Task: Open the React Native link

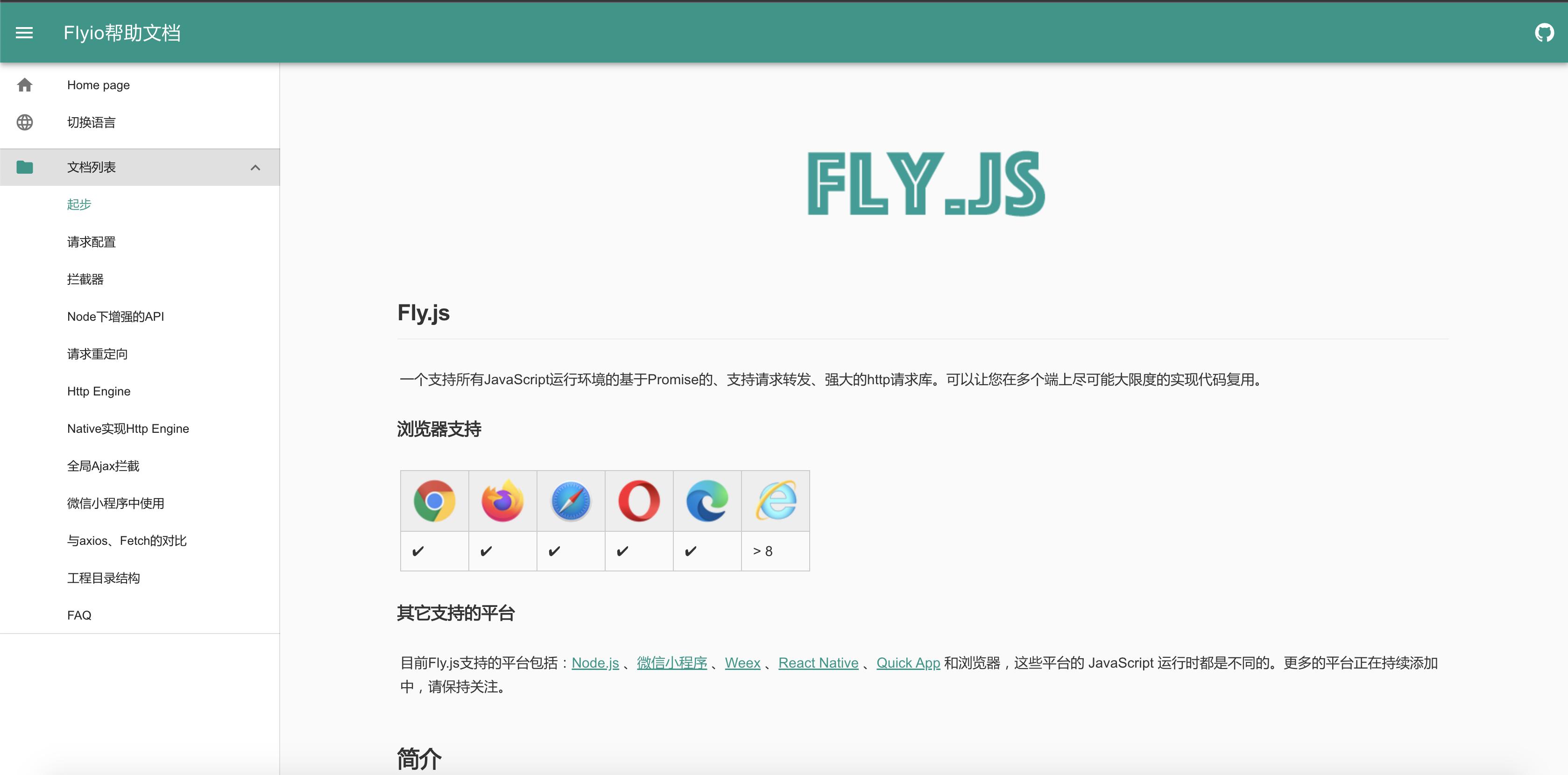Action: click(818, 662)
